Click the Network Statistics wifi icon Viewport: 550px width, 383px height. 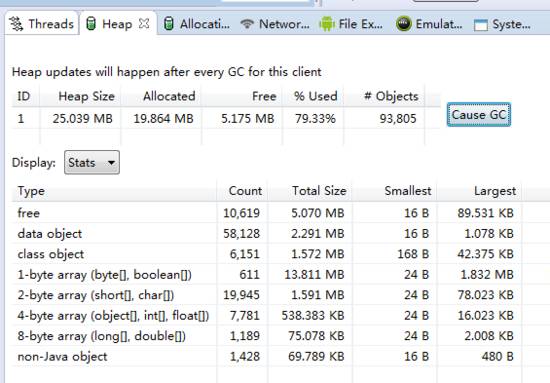click(247, 23)
